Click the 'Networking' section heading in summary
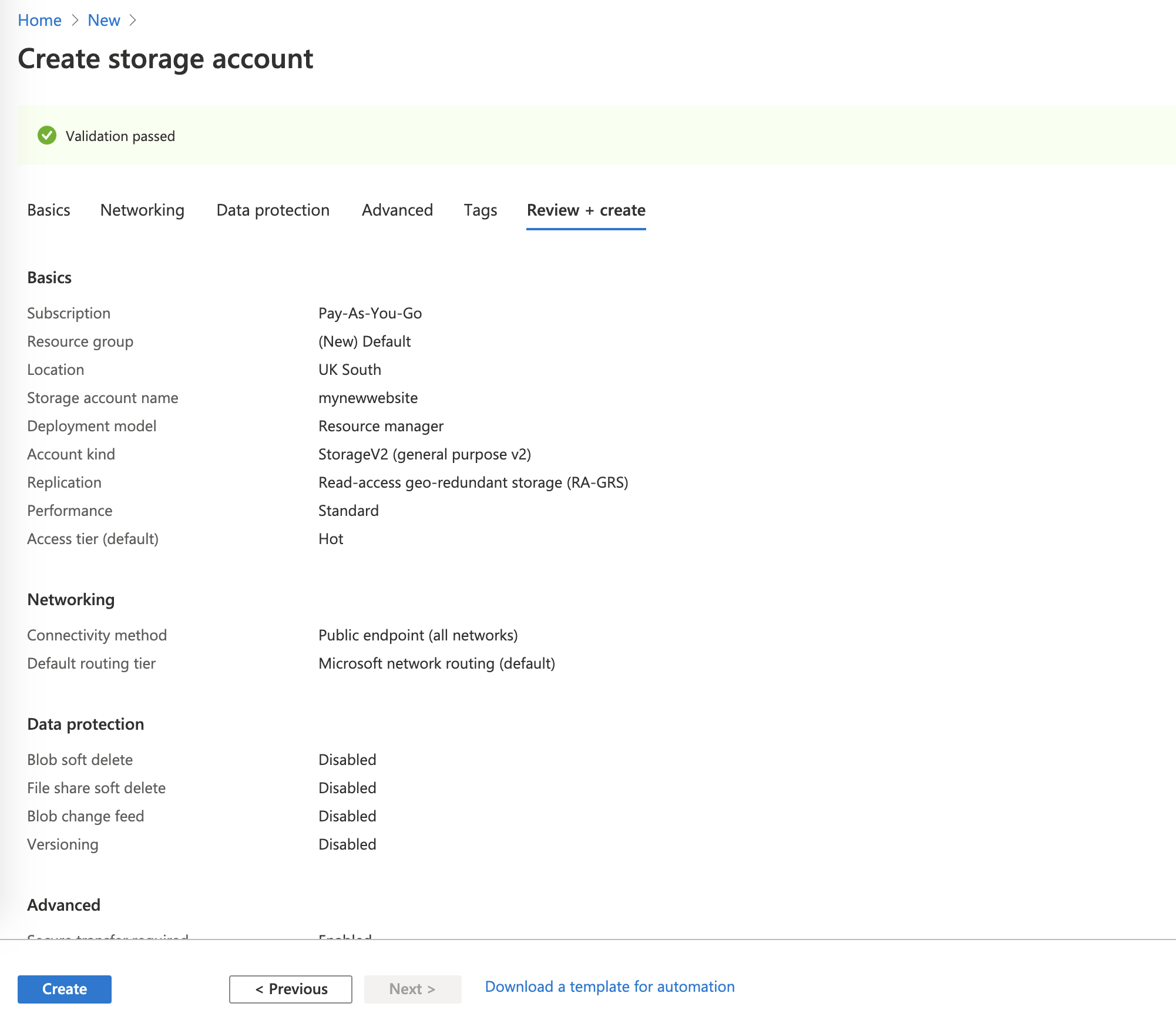Screen dimensions: 1176x1020 71,599
